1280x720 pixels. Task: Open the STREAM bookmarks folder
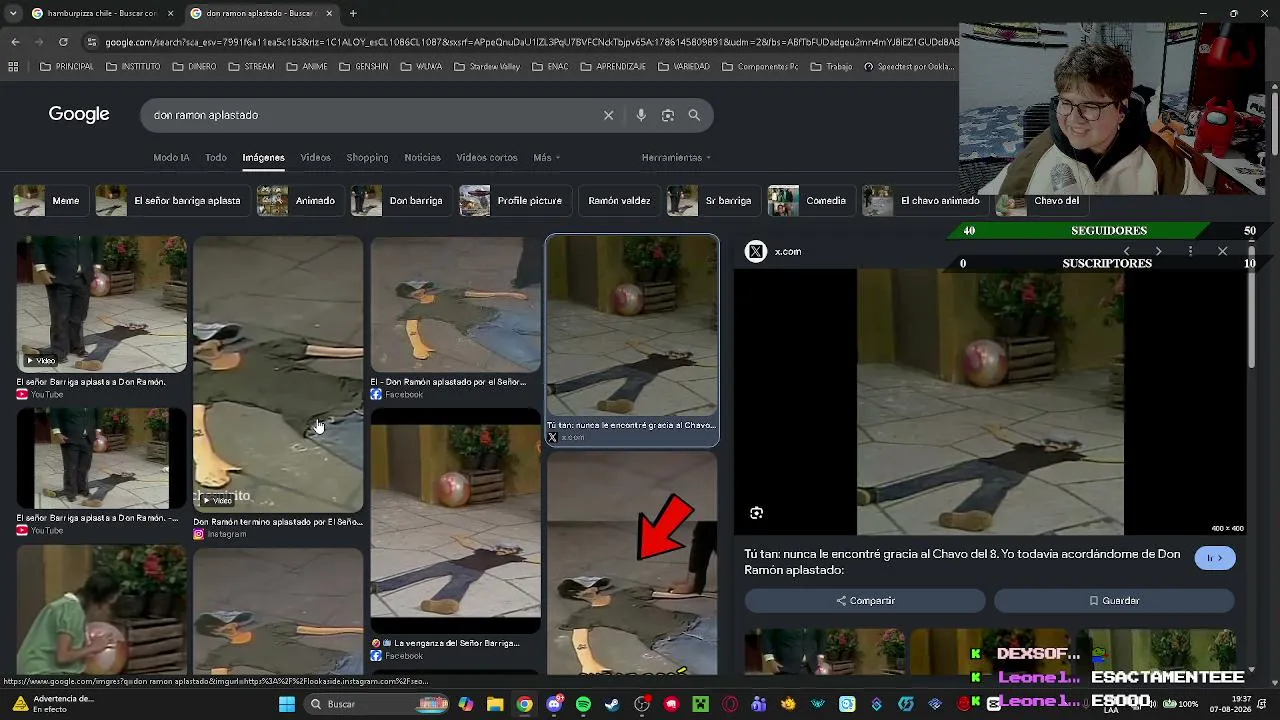[x=252, y=67]
